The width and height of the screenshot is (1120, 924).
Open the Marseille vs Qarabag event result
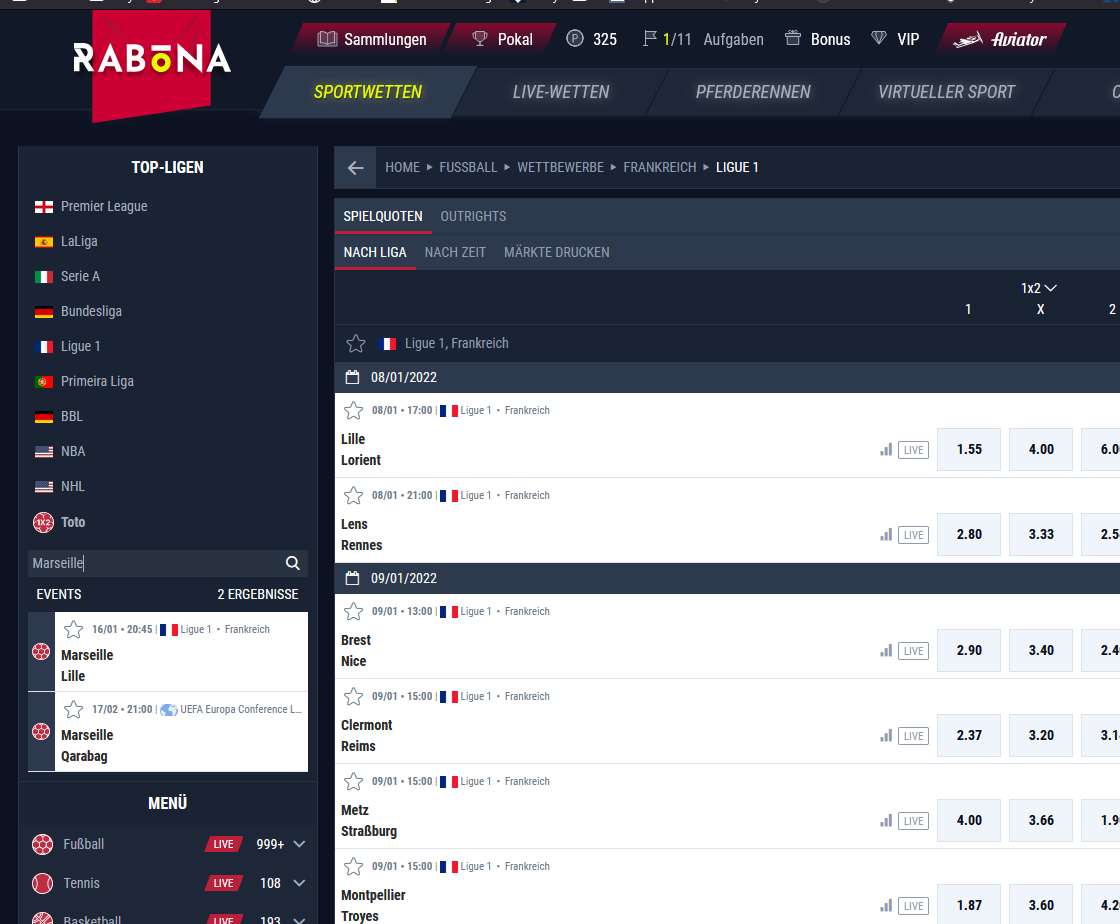[x=168, y=732]
